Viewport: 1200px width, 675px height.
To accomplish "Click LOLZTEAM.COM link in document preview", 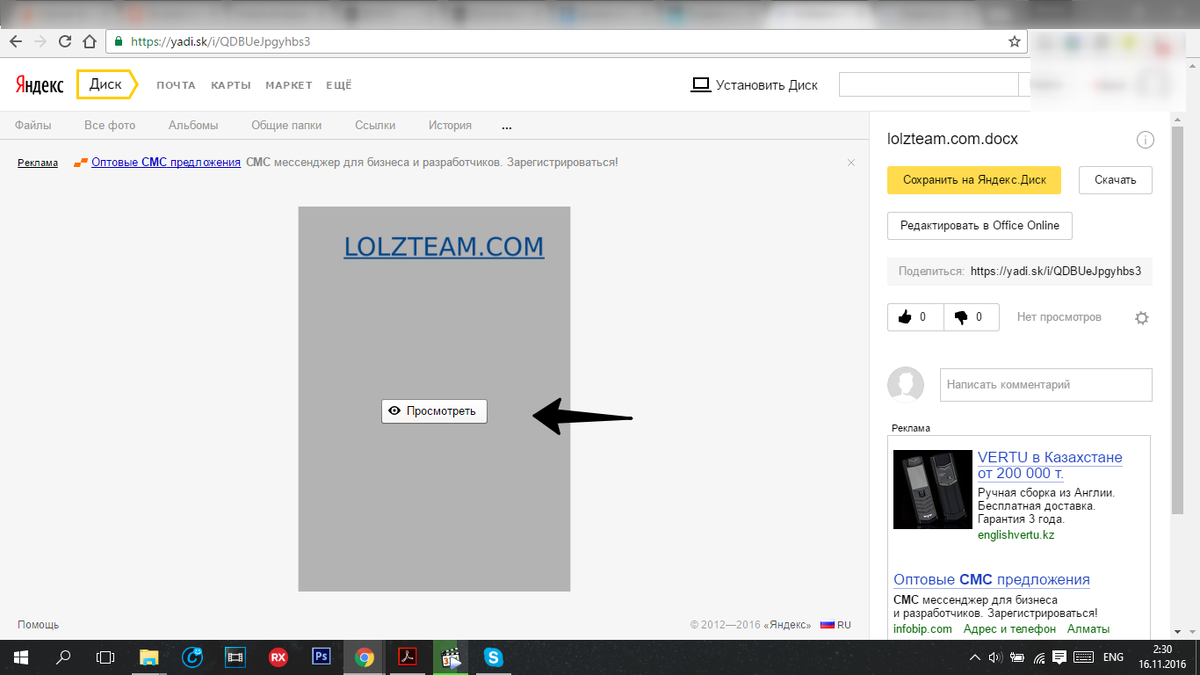I will coord(444,246).
